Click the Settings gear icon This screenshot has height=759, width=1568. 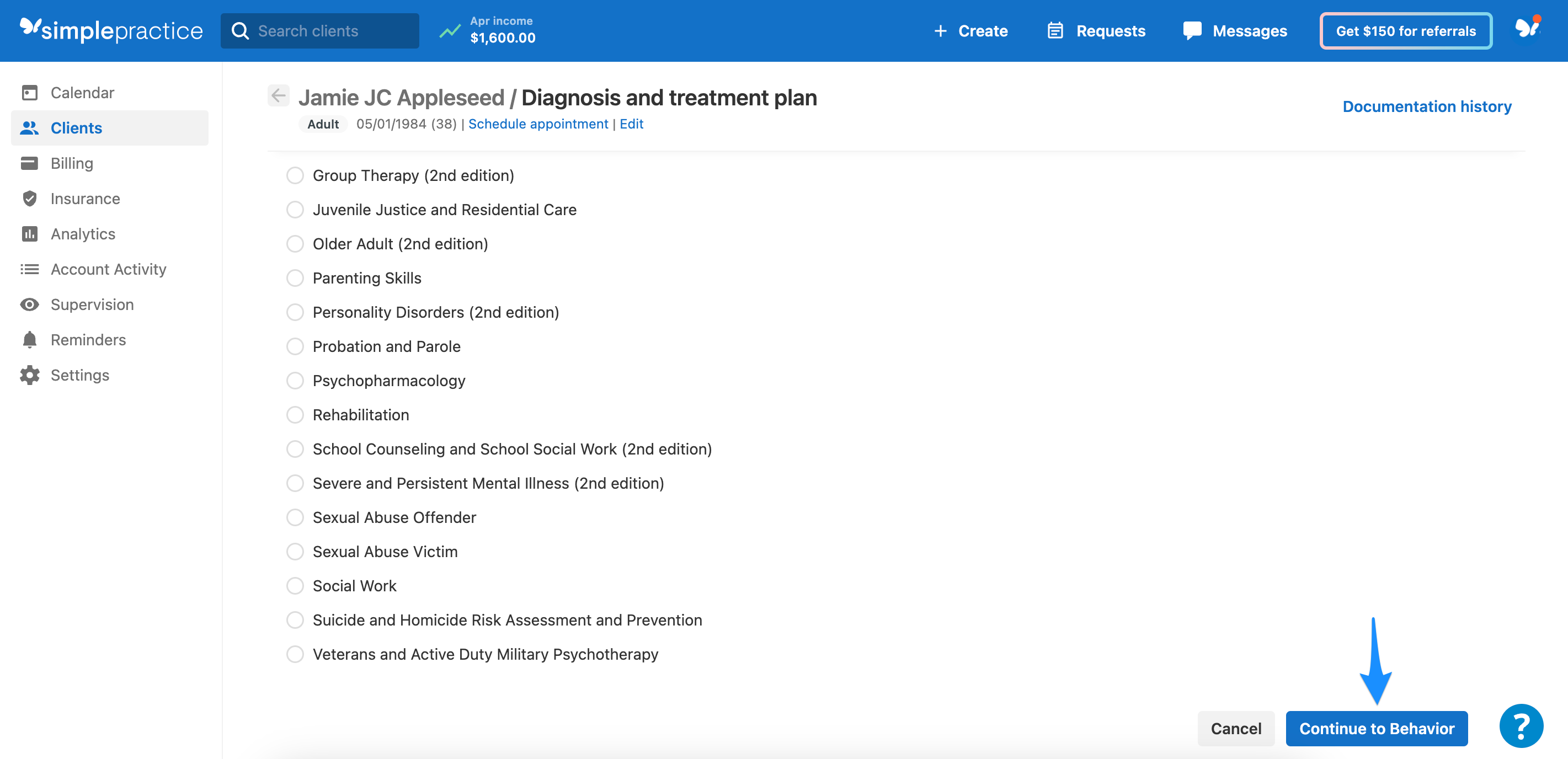(29, 375)
